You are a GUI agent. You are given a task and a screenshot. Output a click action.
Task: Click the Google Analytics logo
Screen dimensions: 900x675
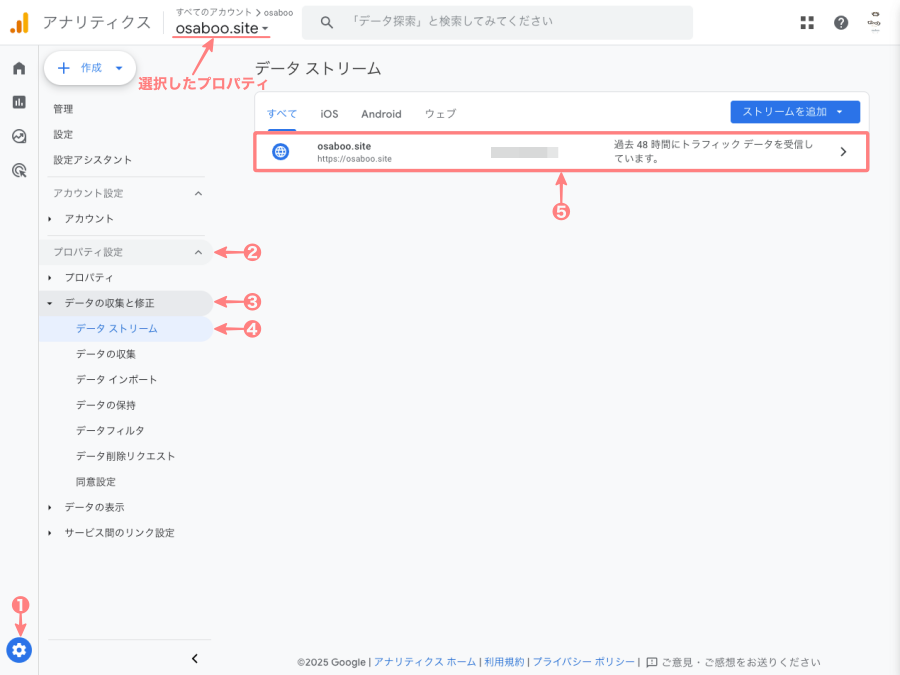(19, 23)
